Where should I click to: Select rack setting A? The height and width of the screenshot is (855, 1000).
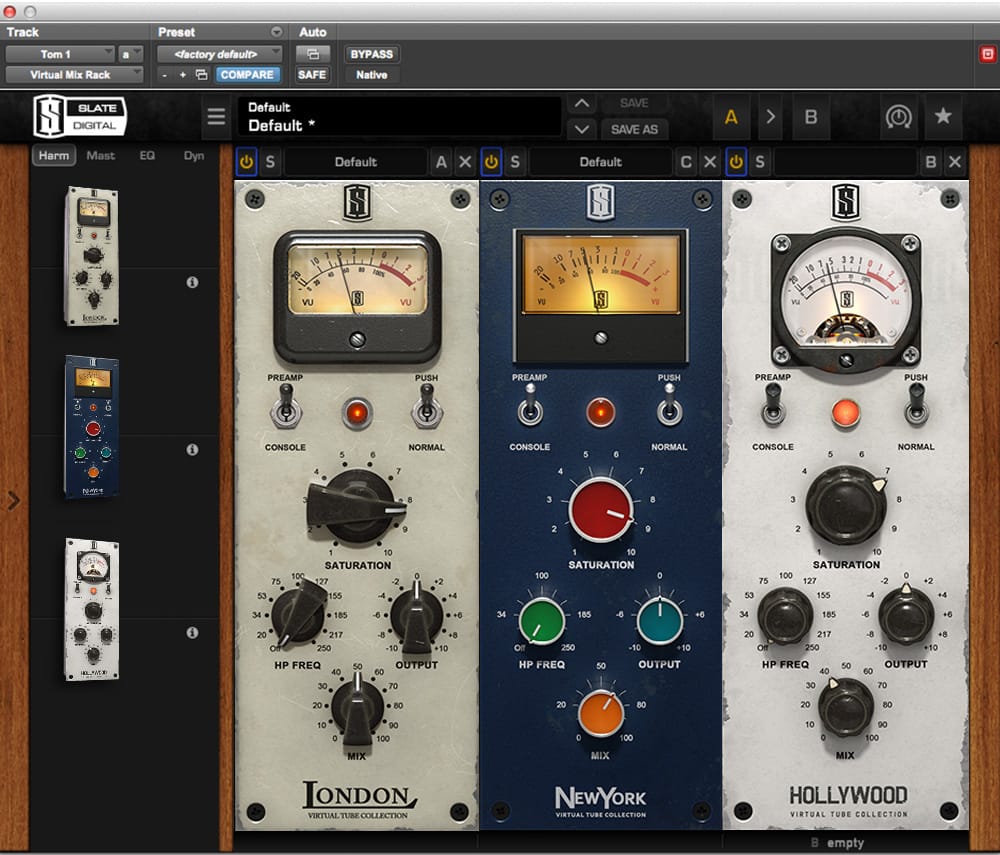[x=731, y=117]
